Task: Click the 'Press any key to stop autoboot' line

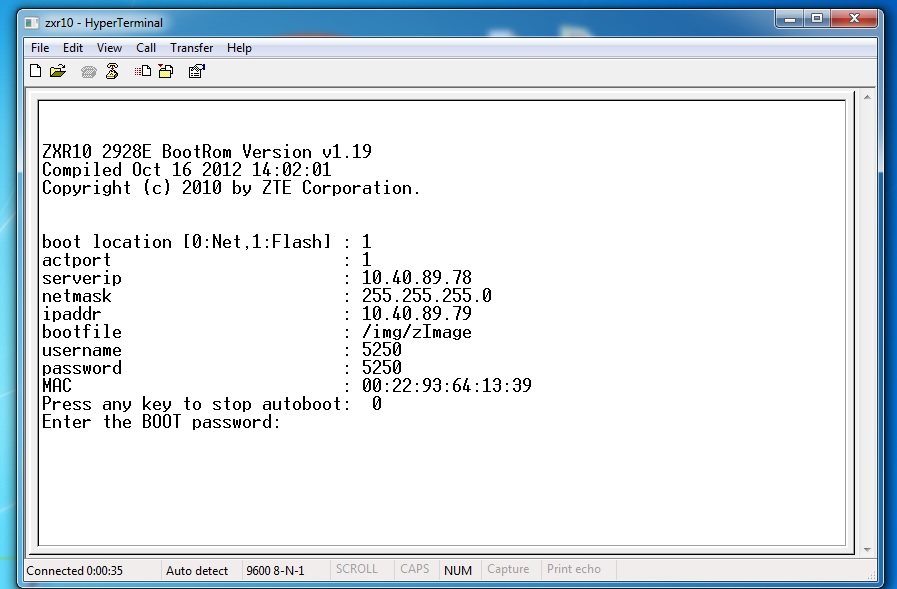Action: click(x=212, y=404)
